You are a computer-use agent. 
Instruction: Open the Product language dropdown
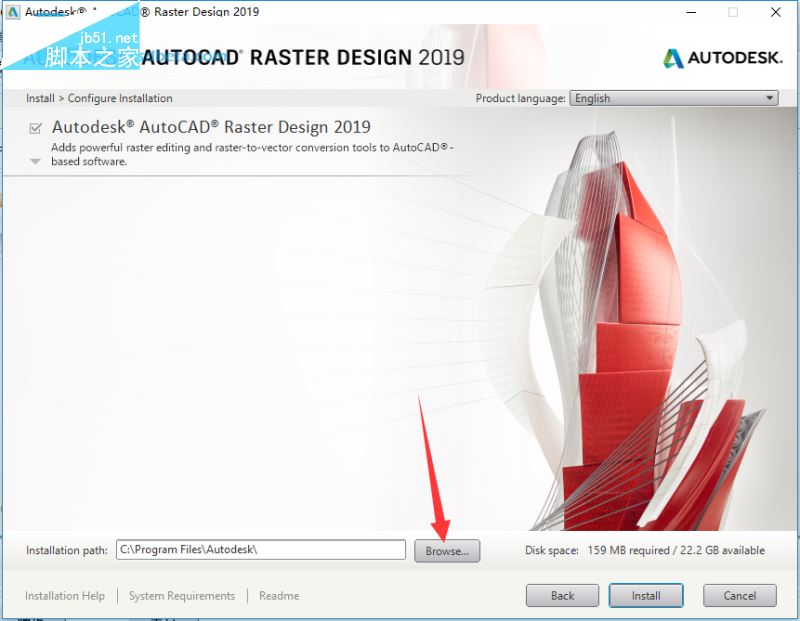point(673,98)
